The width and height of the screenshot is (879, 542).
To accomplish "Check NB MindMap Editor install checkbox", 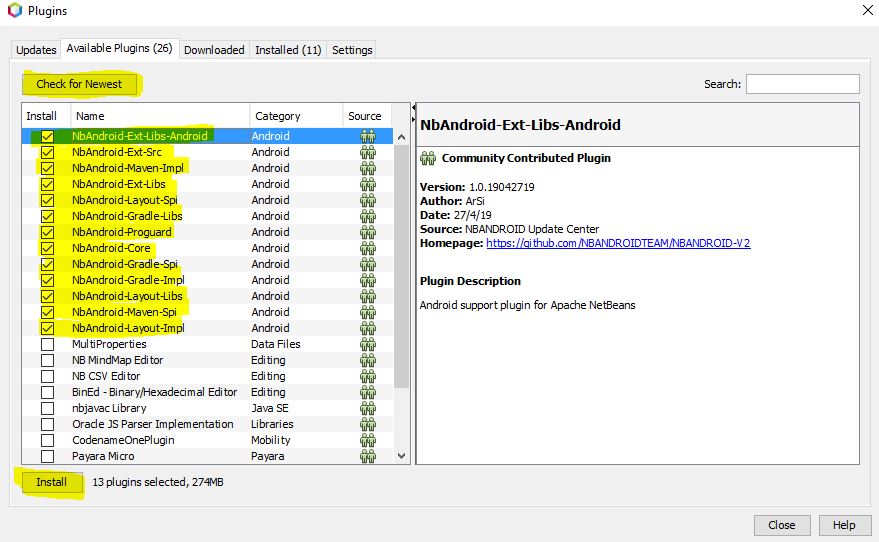I will point(48,360).
